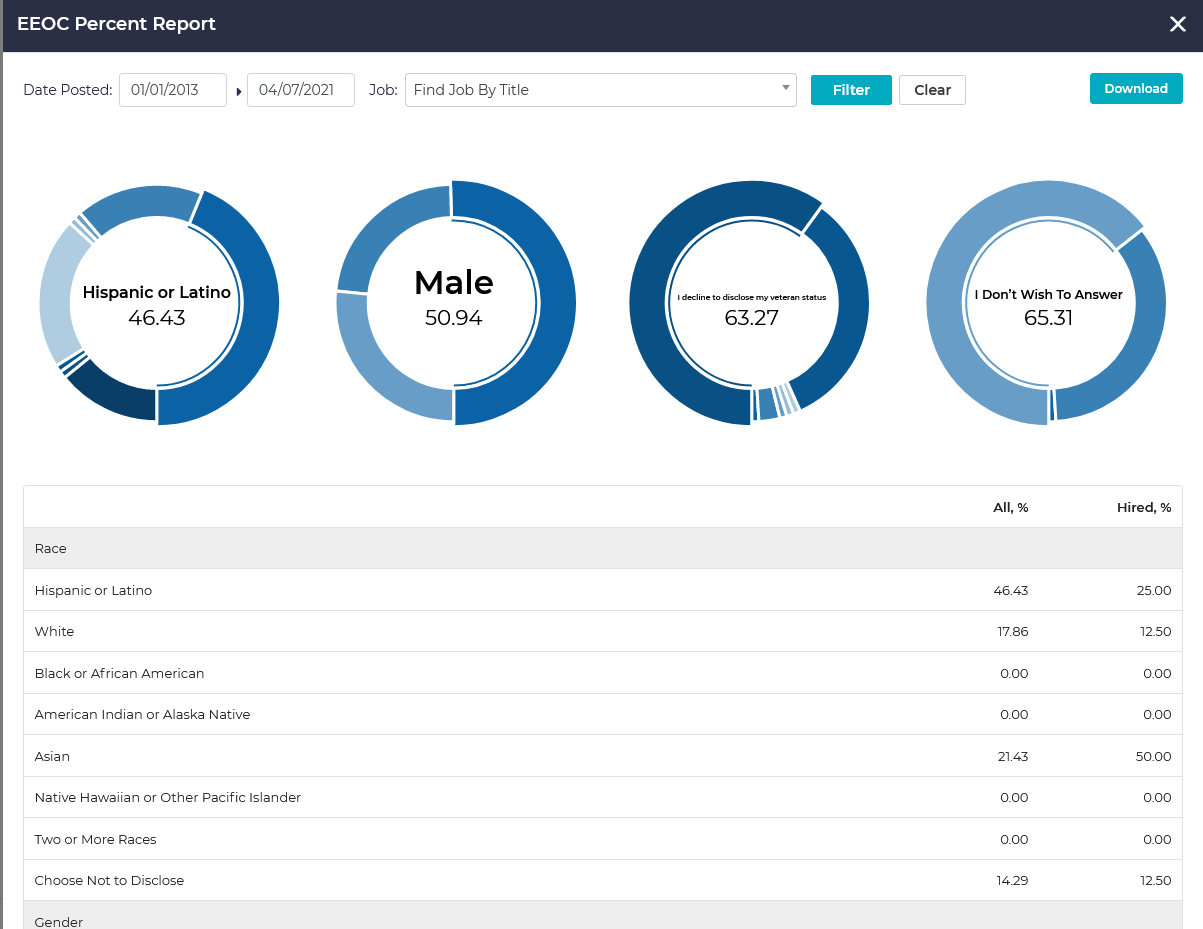Download the EEOC report
Screen dimensions: 1203x929
[x=1135, y=88]
